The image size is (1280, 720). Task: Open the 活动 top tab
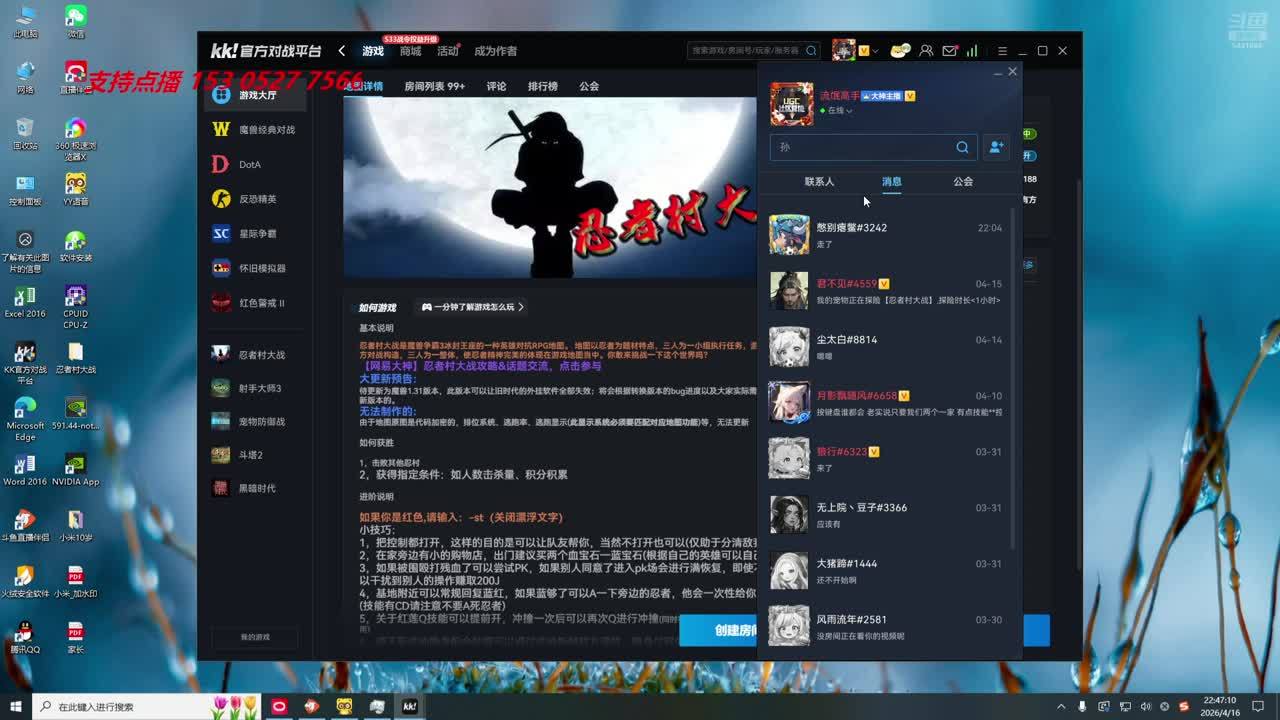(x=447, y=51)
